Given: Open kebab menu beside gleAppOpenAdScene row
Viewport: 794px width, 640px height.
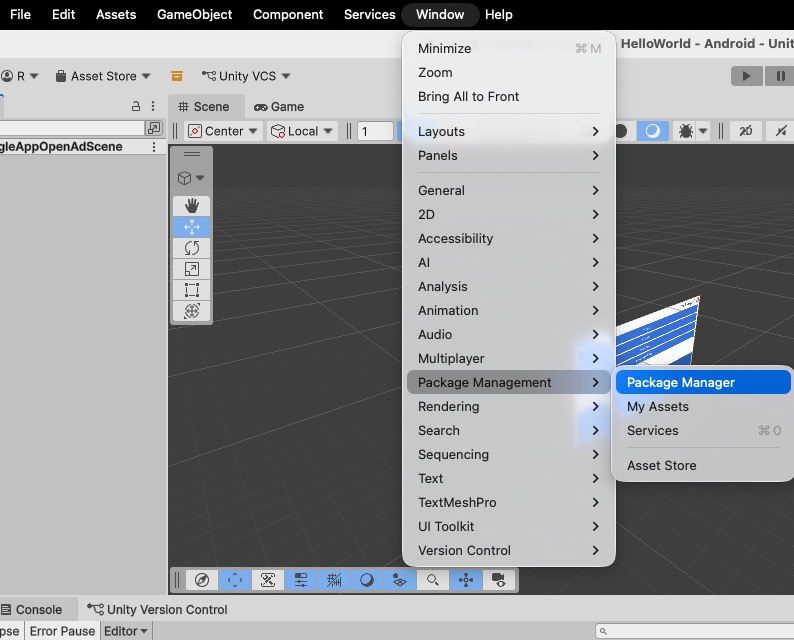Looking at the screenshot, I should tap(153, 147).
